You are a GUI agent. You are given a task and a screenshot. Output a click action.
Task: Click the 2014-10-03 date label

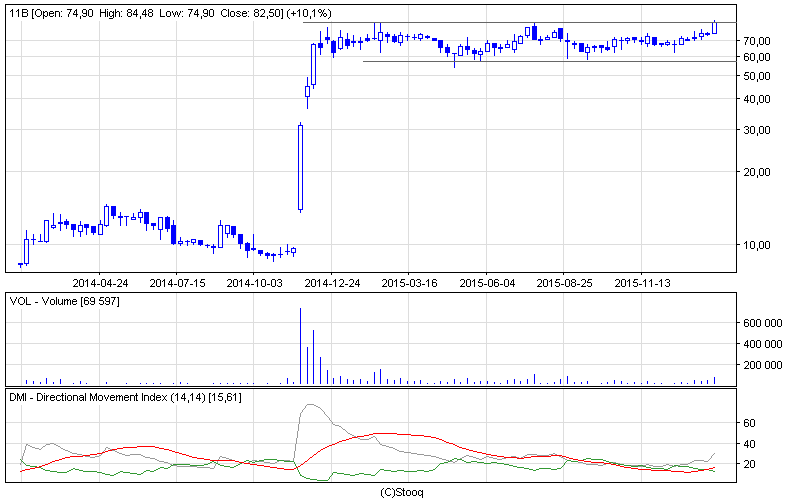pos(254,283)
